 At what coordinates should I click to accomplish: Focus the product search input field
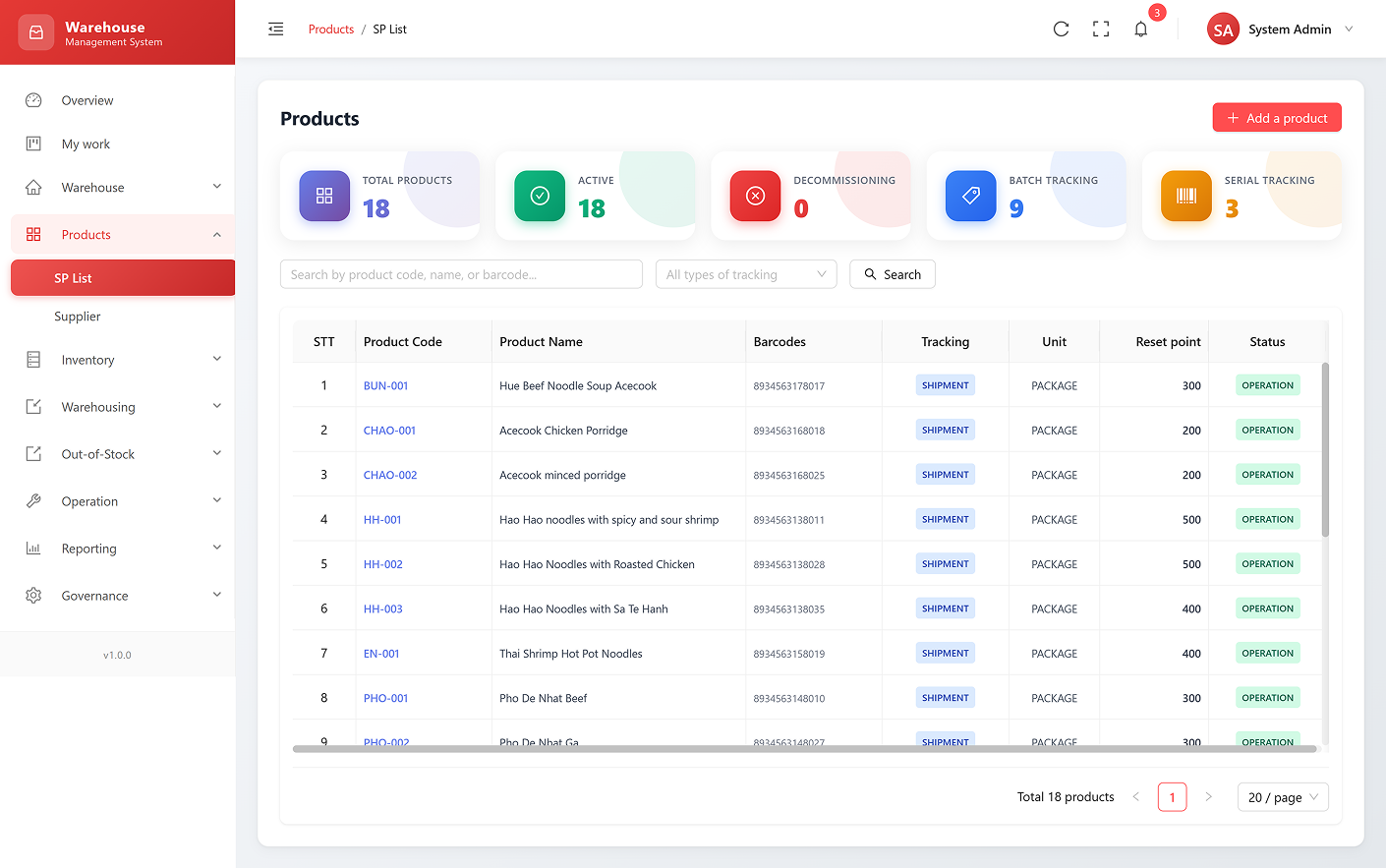pyautogui.click(x=461, y=274)
